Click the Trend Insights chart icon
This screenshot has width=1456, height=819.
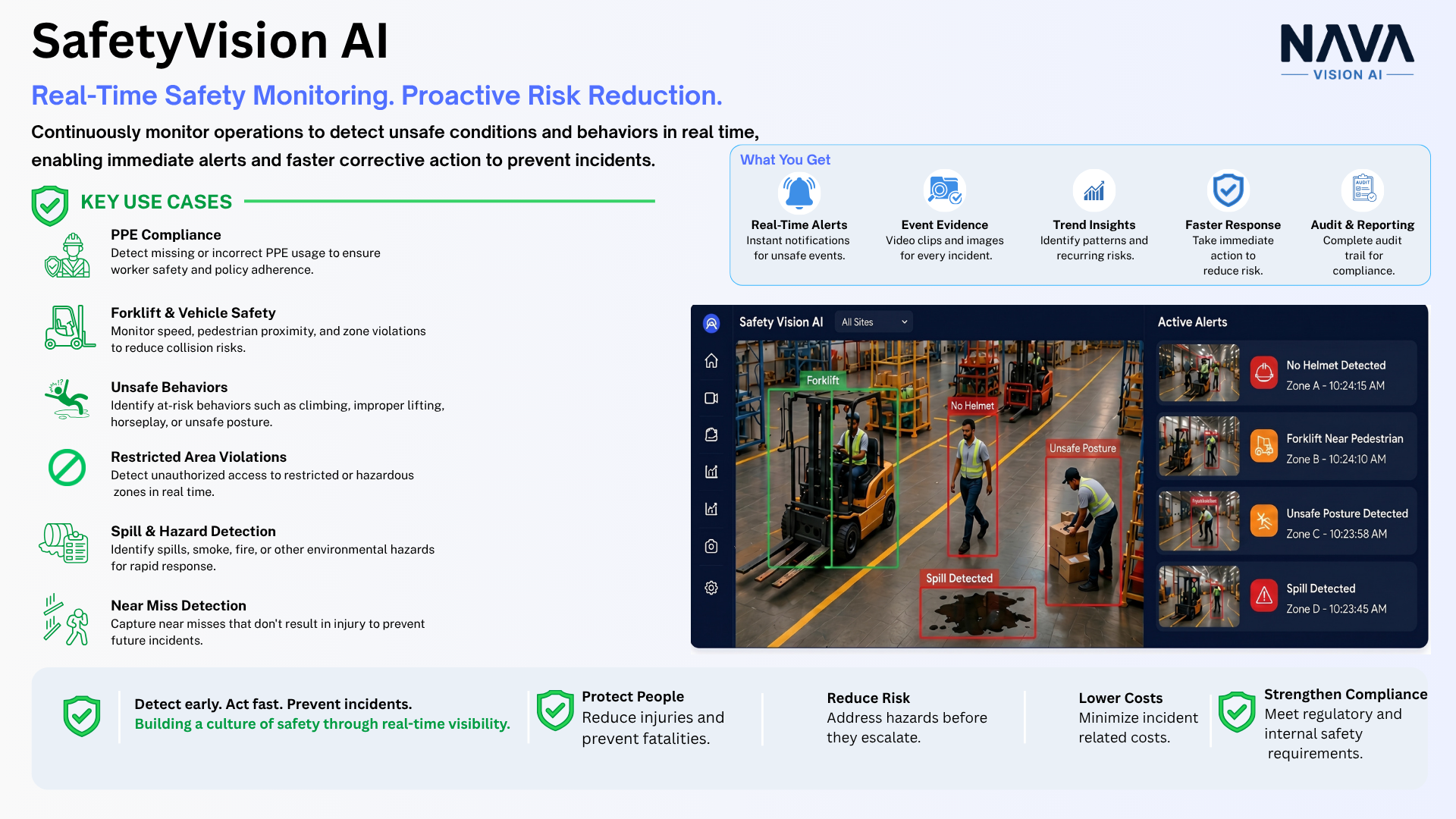pyautogui.click(x=1094, y=190)
